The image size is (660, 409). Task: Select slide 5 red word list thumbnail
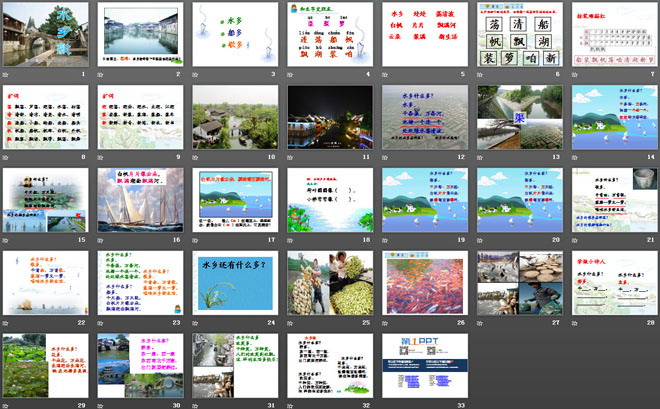(425, 35)
